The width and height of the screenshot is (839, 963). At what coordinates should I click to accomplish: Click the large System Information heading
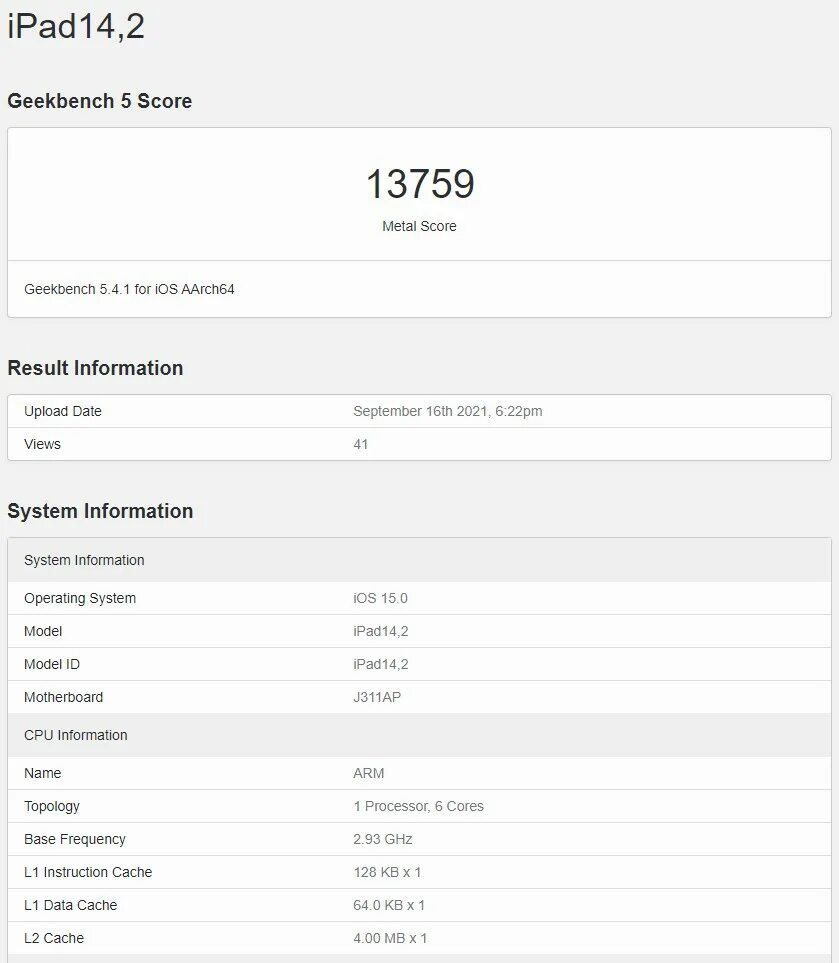coord(100,511)
